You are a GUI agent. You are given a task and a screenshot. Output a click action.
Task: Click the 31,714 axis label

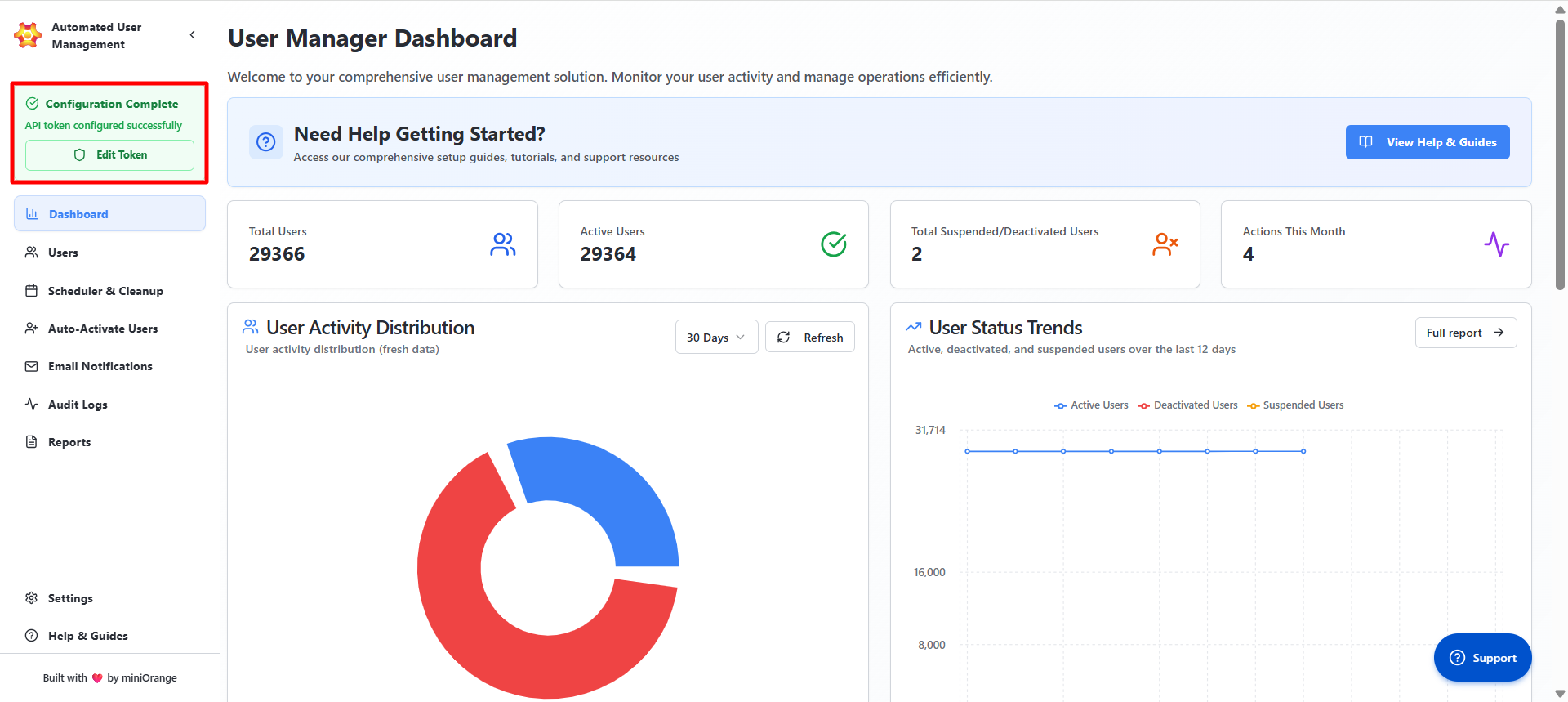pyautogui.click(x=930, y=430)
